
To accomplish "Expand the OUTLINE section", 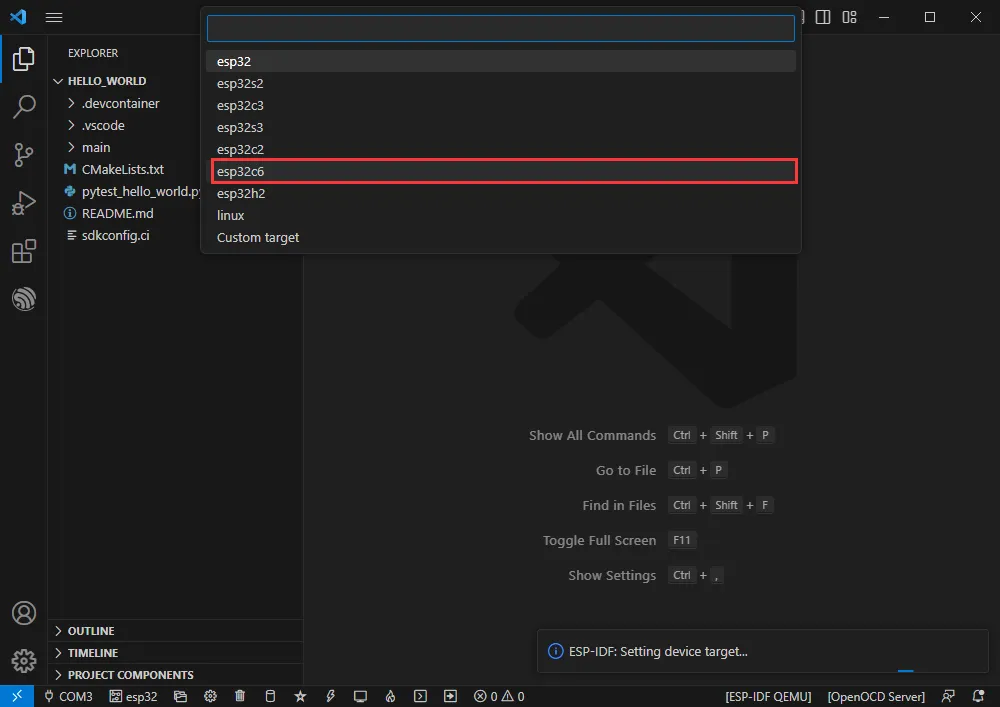I will tap(90, 631).
